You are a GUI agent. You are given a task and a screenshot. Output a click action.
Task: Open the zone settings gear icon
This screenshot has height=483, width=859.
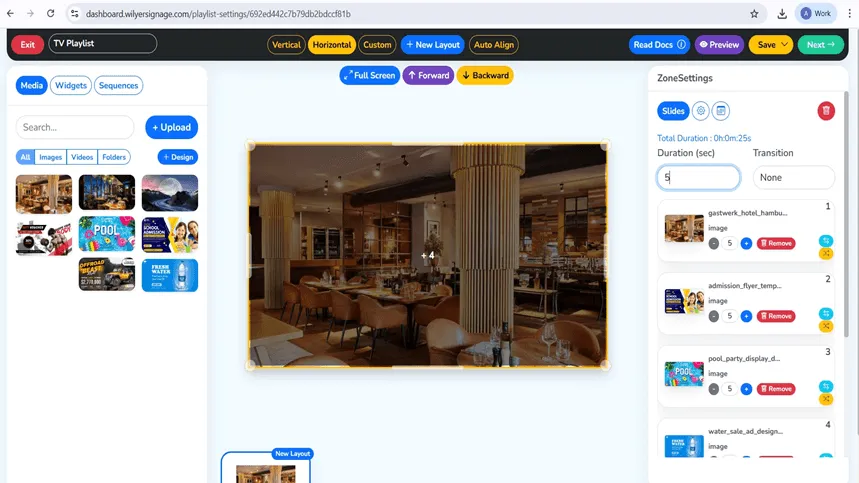(700, 111)
